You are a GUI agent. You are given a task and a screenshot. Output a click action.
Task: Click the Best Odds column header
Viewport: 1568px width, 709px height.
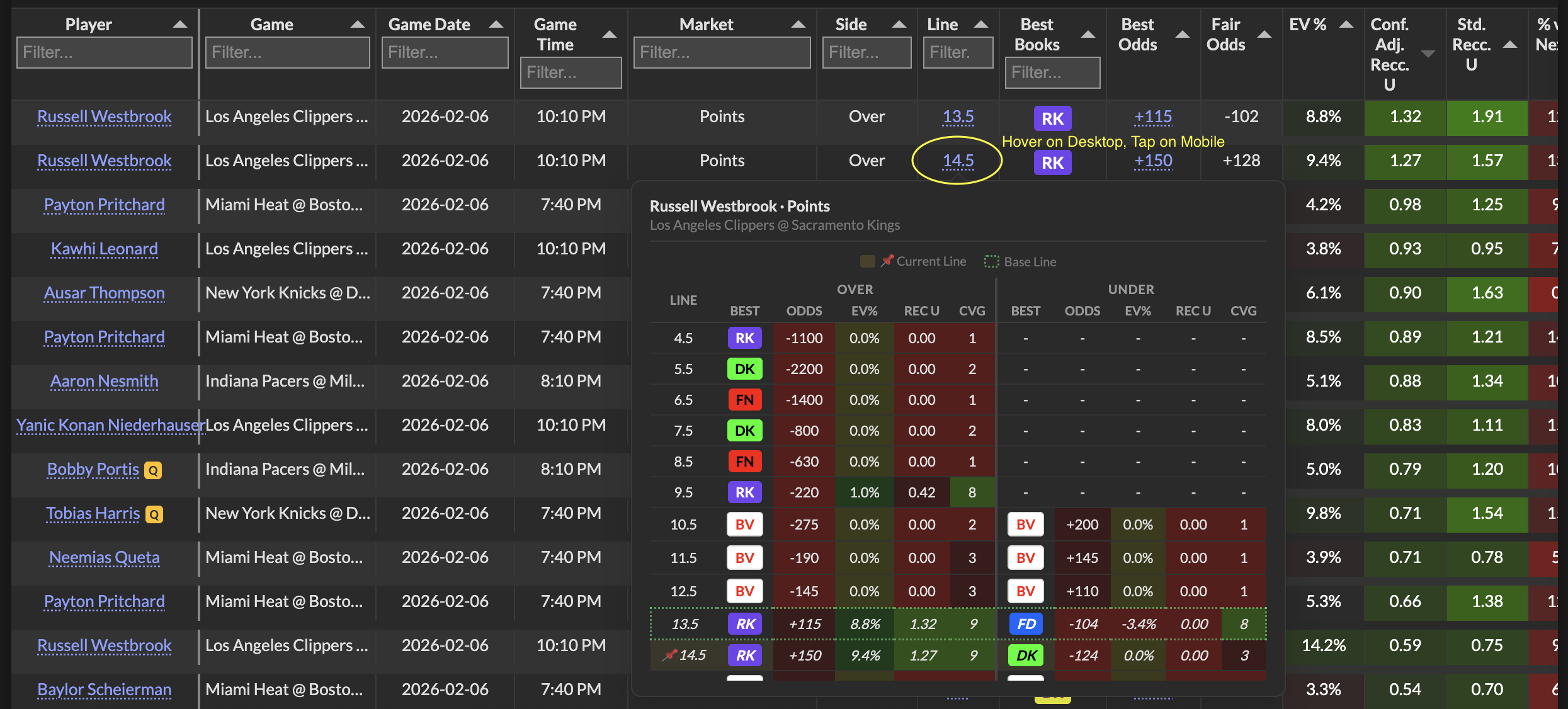1137,35
